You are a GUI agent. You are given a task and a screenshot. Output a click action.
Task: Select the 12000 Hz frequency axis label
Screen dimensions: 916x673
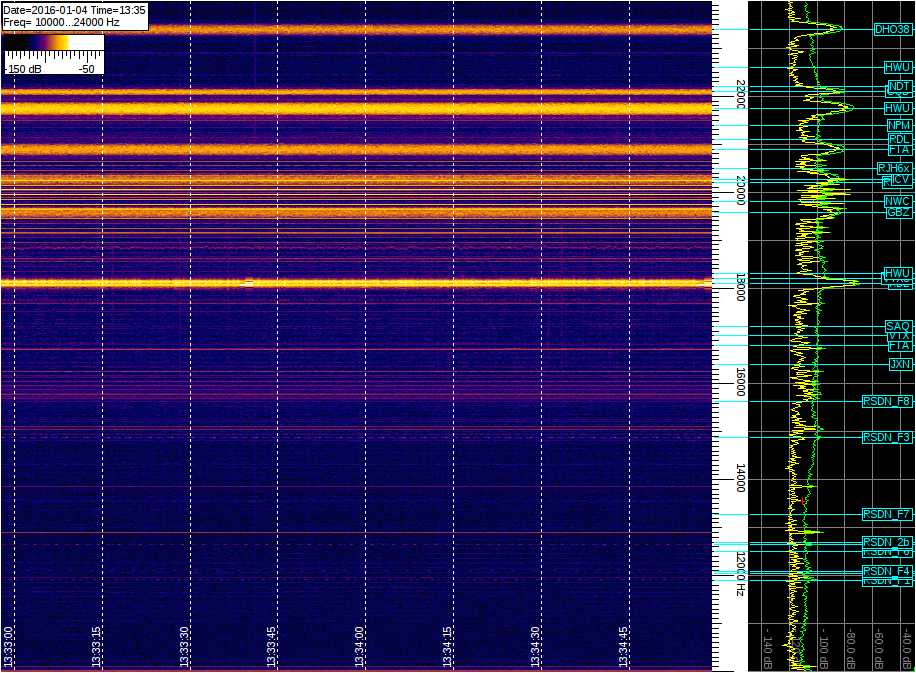pos(740,574)
